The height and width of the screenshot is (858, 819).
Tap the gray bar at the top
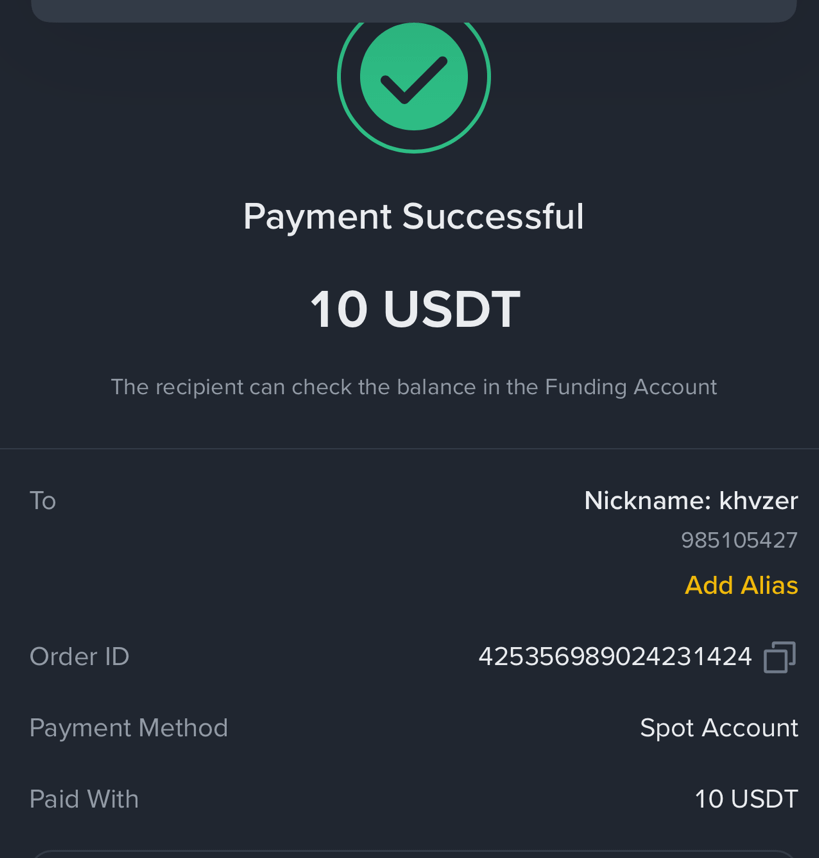[414, 11]
